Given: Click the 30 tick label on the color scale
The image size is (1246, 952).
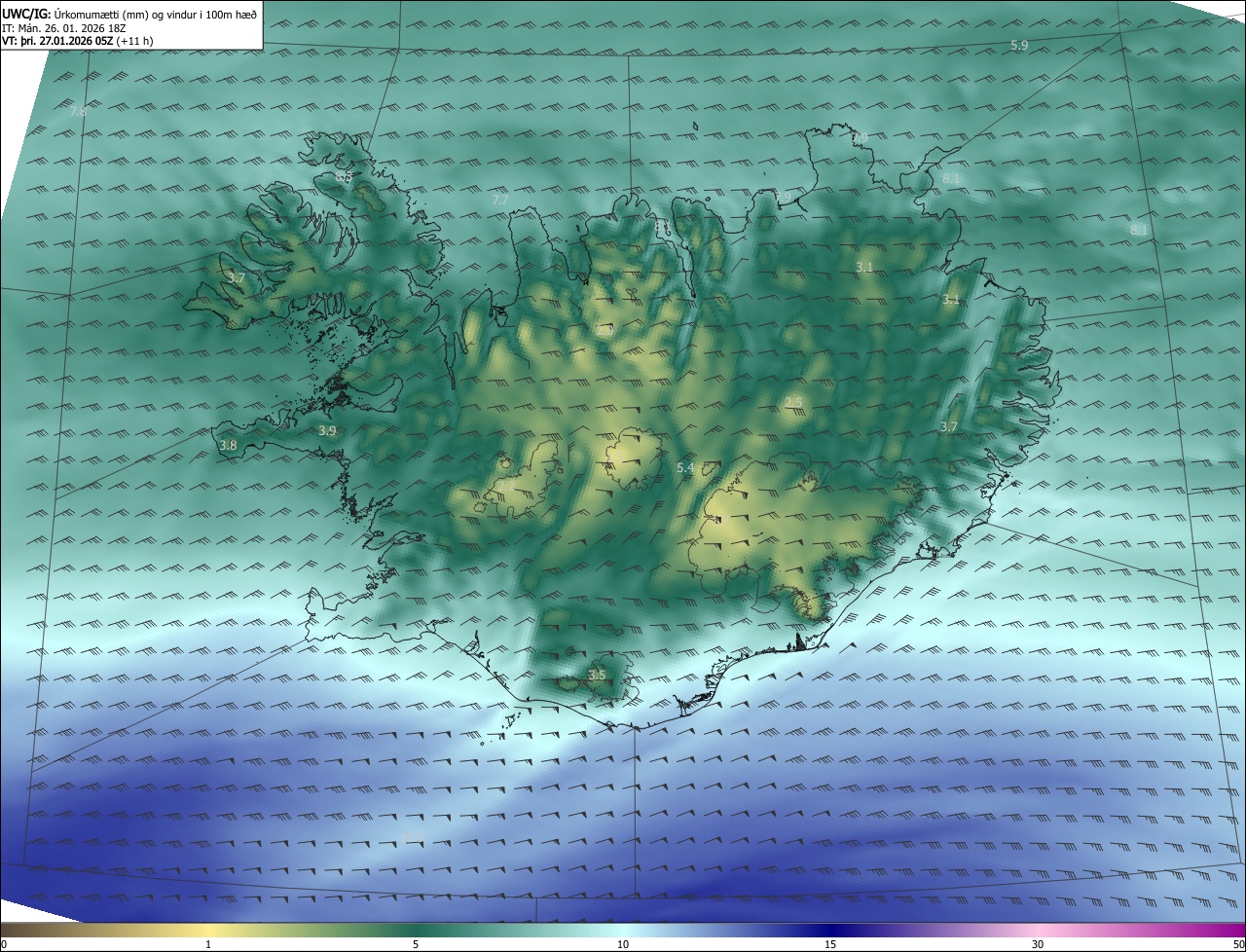Looking at the screenshot, I should click(1038, 944).
